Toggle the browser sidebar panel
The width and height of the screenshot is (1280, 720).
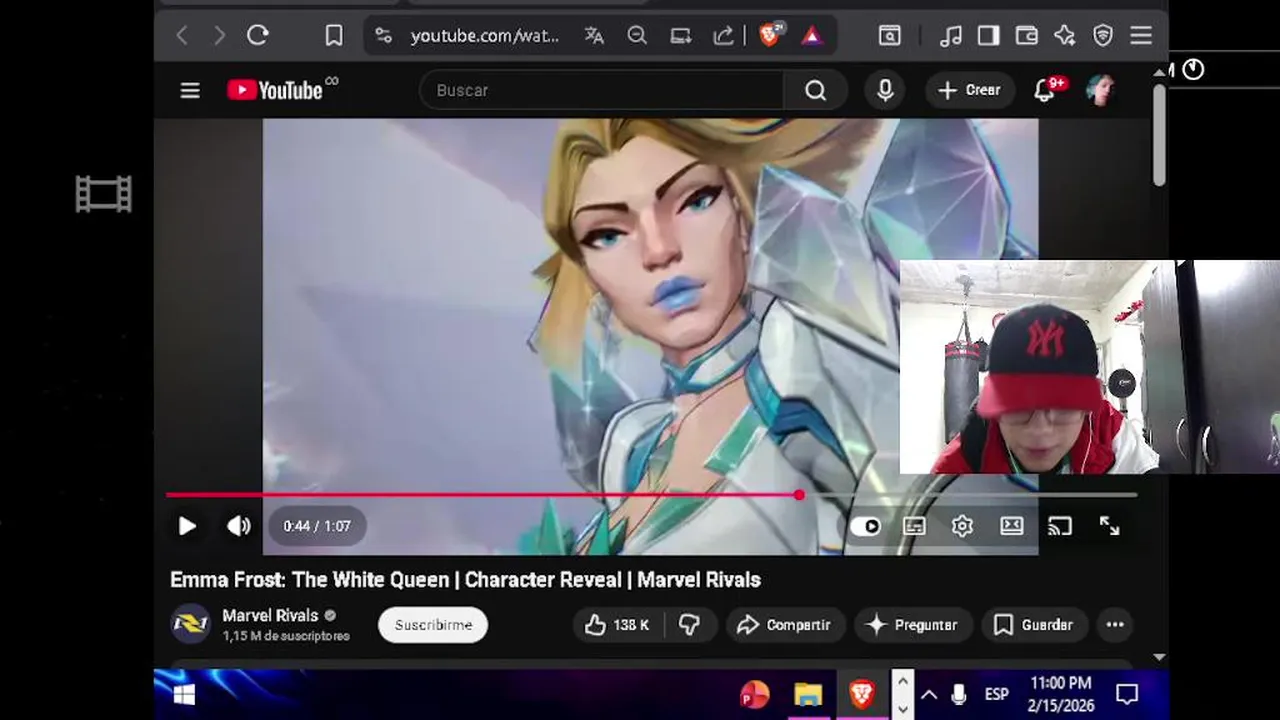coord(989,36)
